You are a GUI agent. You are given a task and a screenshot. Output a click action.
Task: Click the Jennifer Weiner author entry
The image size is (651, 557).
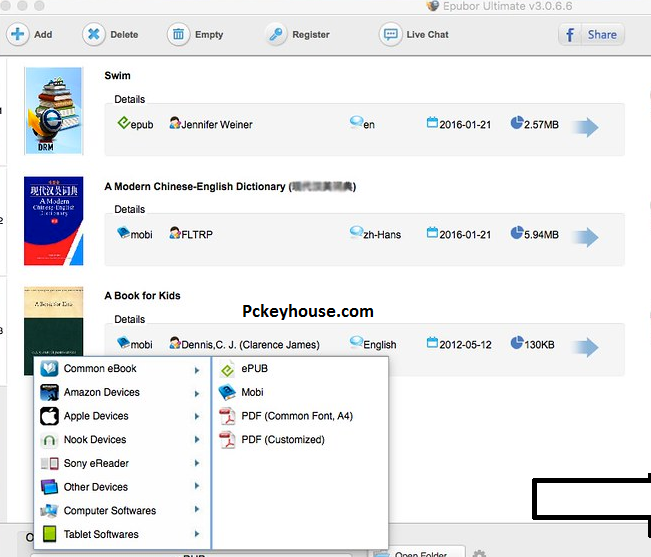tap(211, 124)
